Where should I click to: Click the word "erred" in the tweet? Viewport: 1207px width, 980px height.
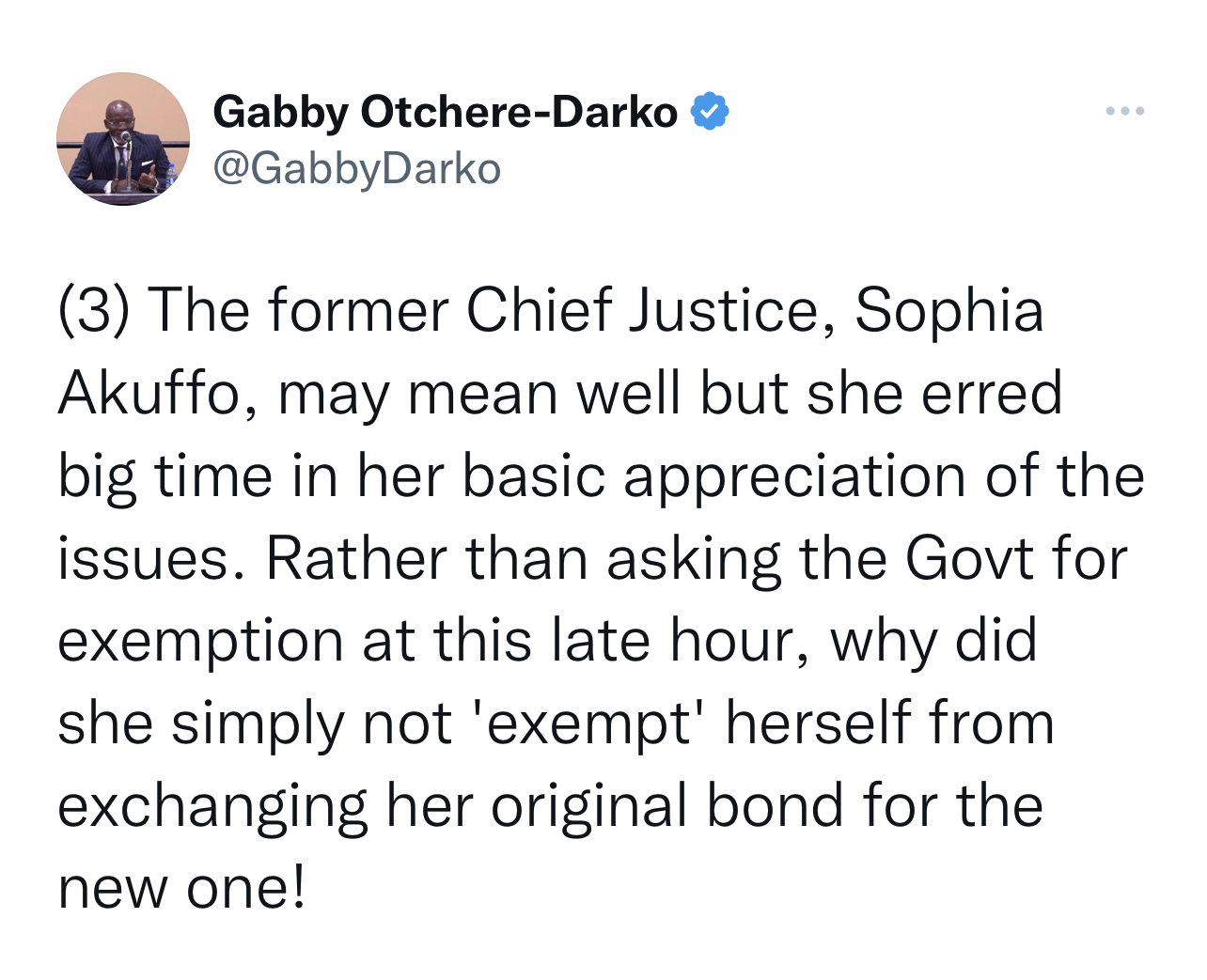tap(992, 394)
